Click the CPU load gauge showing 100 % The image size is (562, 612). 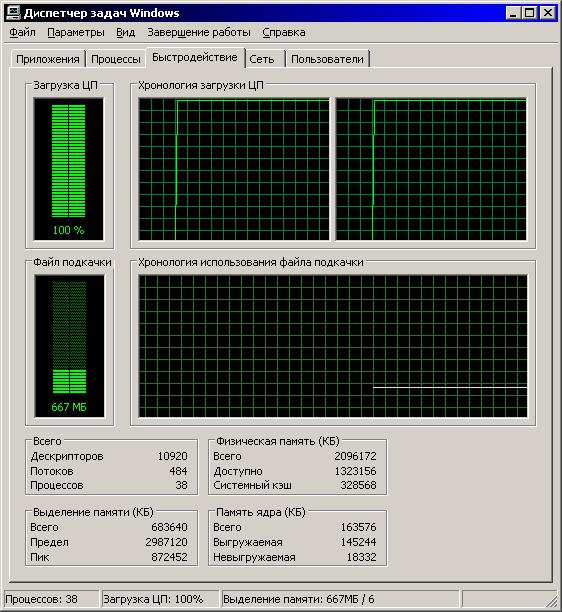[69, 169]
